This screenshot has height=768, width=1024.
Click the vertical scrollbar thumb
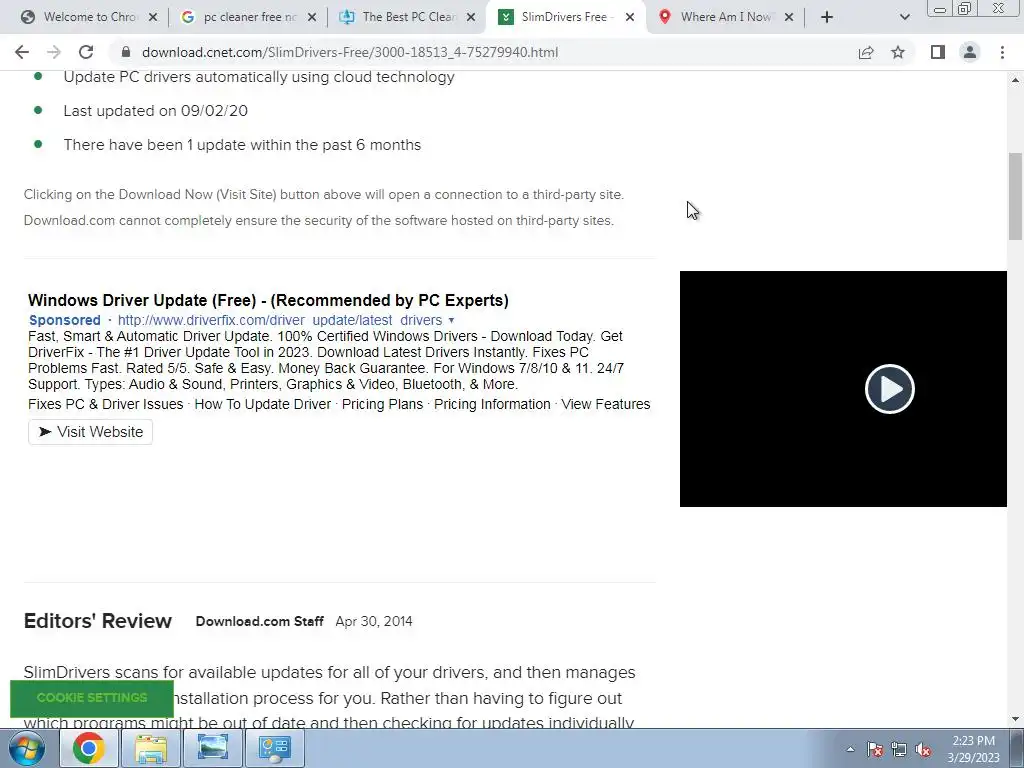click(1015, 196)
